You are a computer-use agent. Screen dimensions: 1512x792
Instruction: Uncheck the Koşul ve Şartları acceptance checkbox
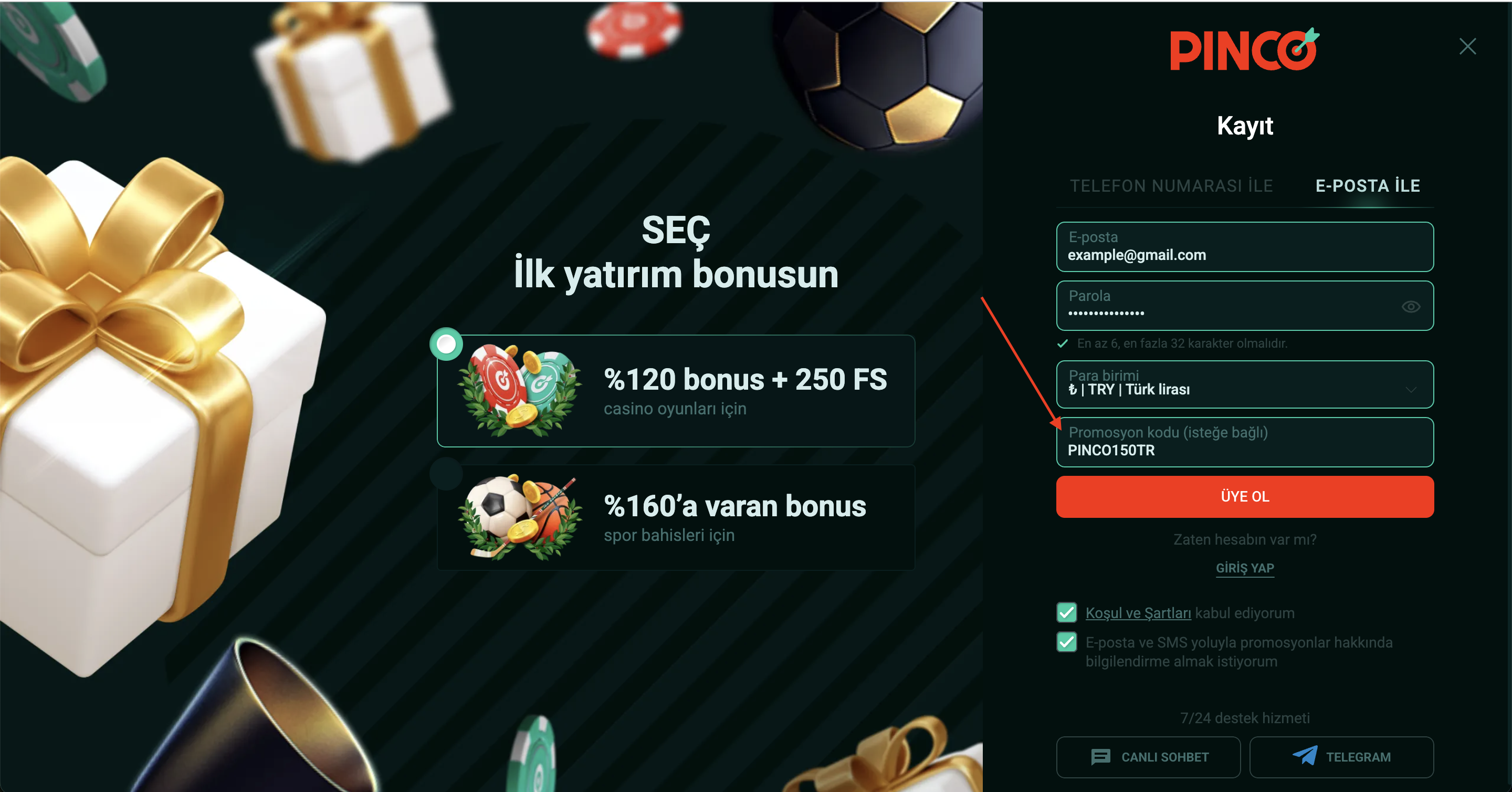[1066, 612]
